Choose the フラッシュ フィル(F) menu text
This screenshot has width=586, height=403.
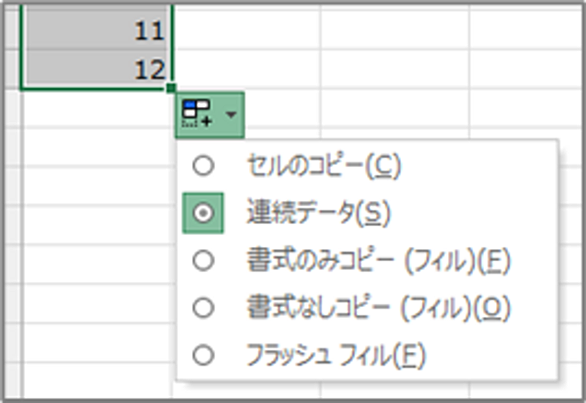click(336, 355)
